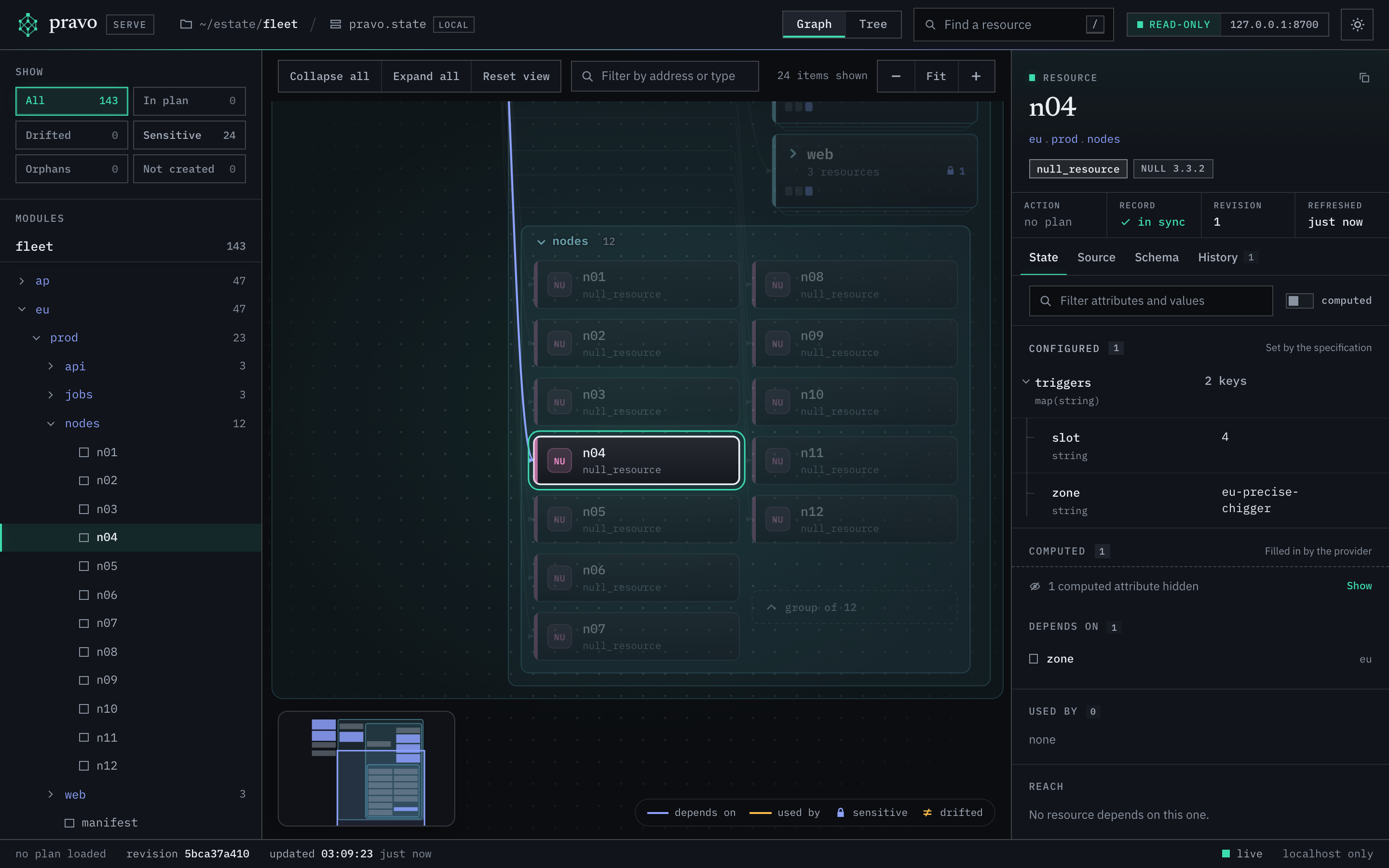Click the pravo hexagon logo icon

tap(27, 25)
